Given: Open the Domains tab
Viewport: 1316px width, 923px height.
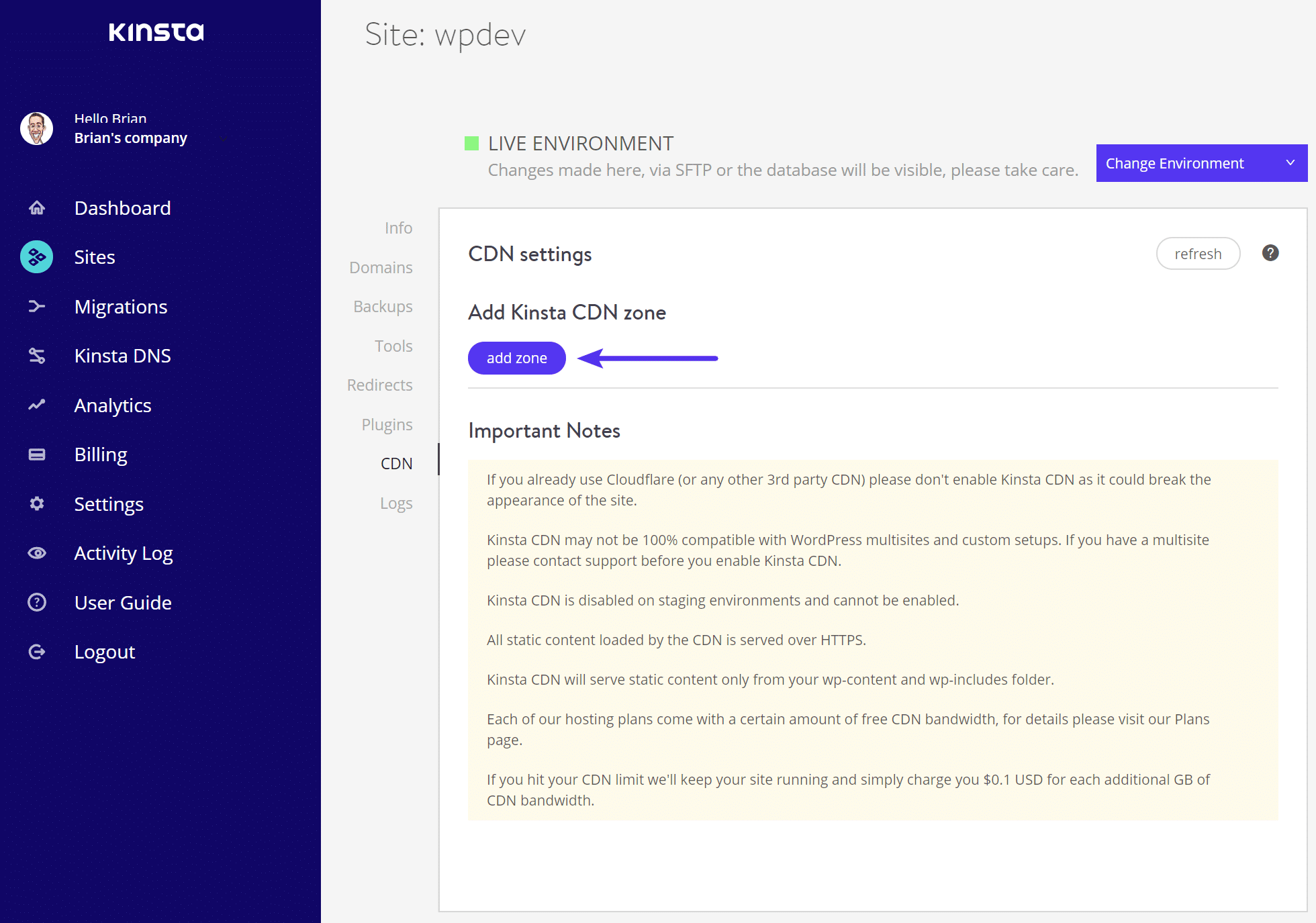Looking at the screenshot, I should tap(381, 267).
